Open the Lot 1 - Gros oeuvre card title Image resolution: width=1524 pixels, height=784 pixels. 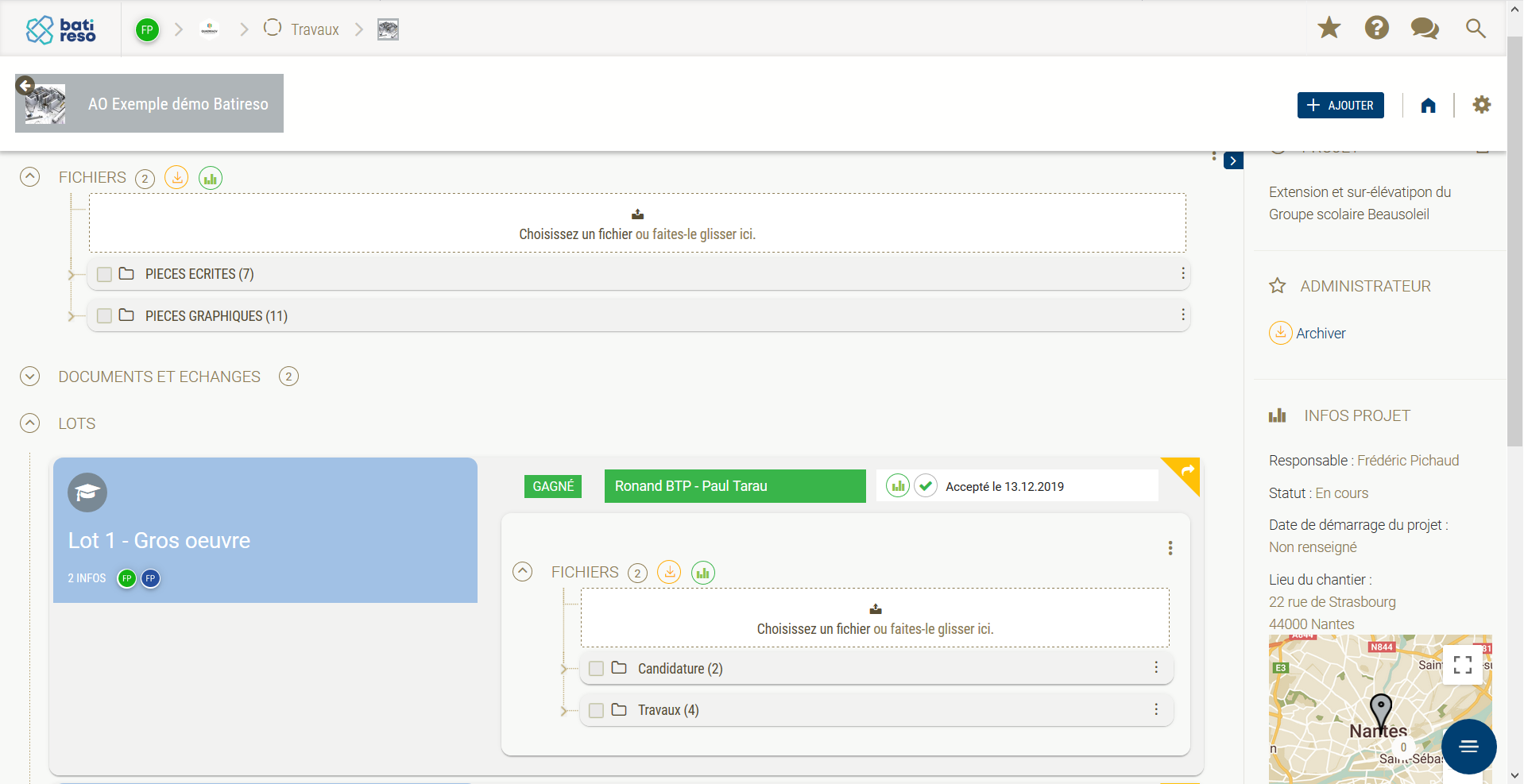click(159, 540)
